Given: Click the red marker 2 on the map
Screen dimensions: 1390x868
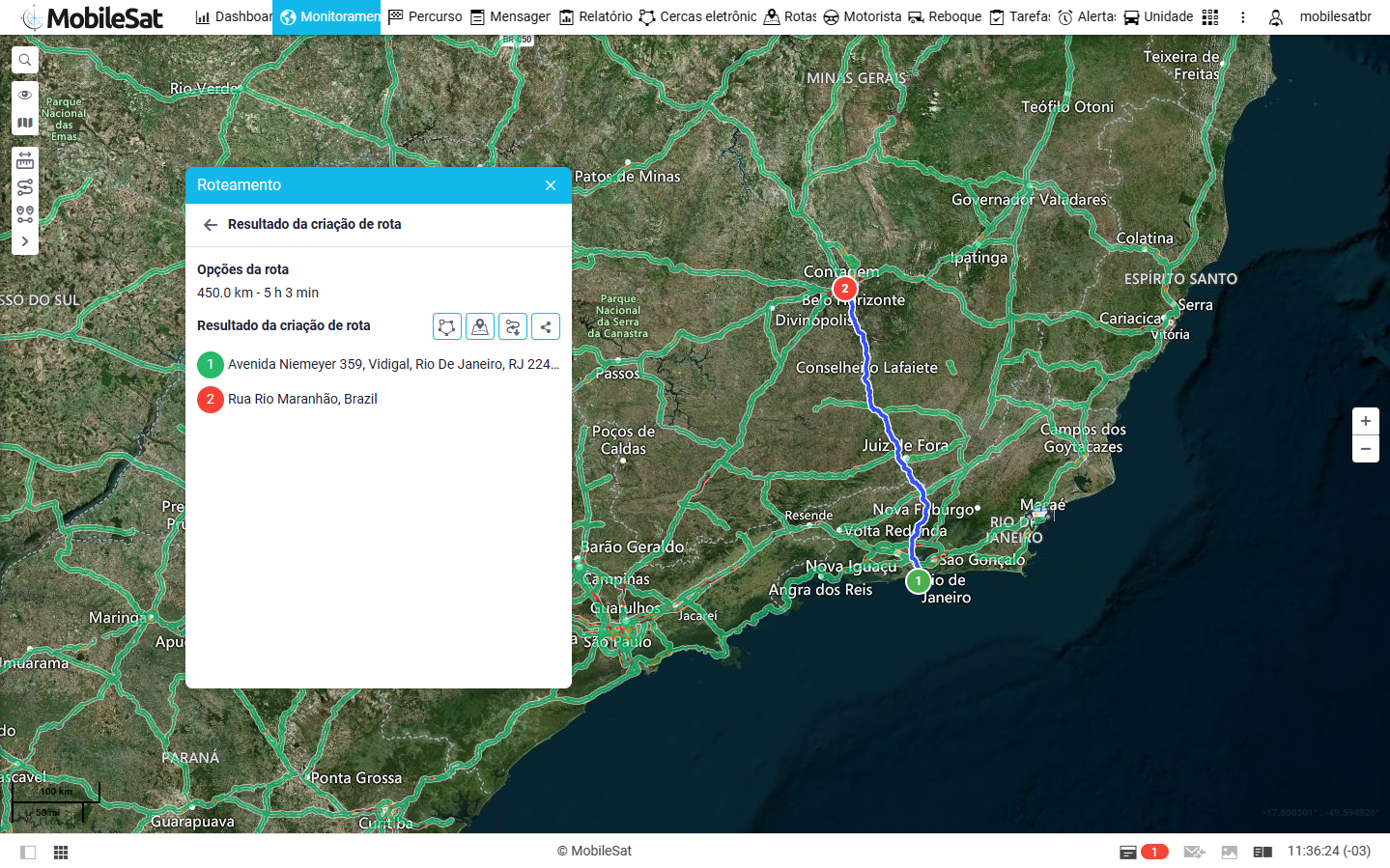Looking at the screenshot, I should (845, 289).
